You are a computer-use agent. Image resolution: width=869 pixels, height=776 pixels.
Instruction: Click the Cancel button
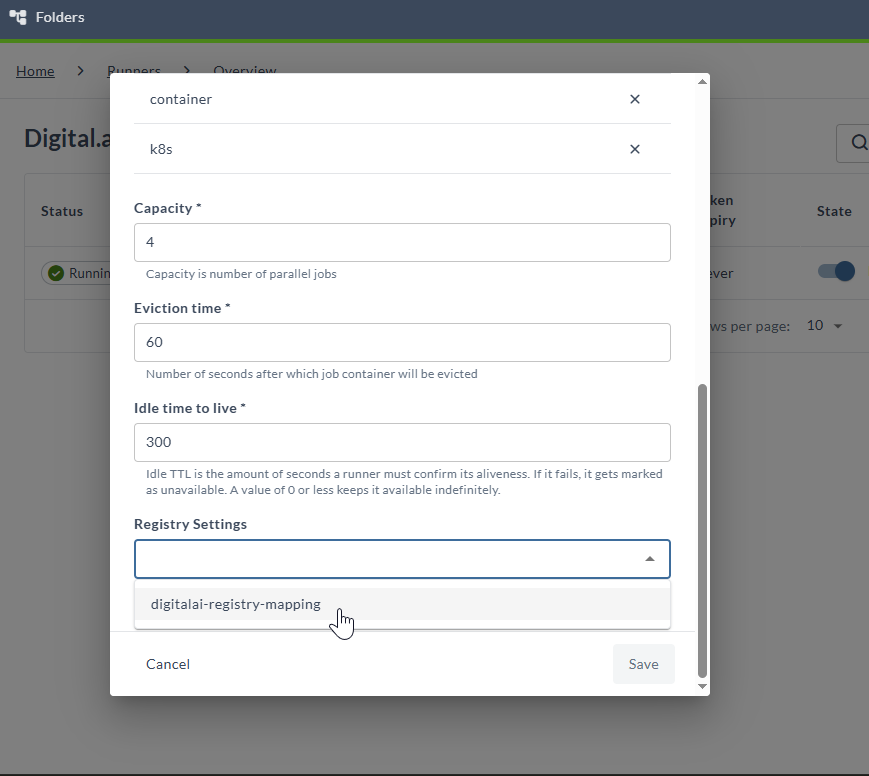168,664
